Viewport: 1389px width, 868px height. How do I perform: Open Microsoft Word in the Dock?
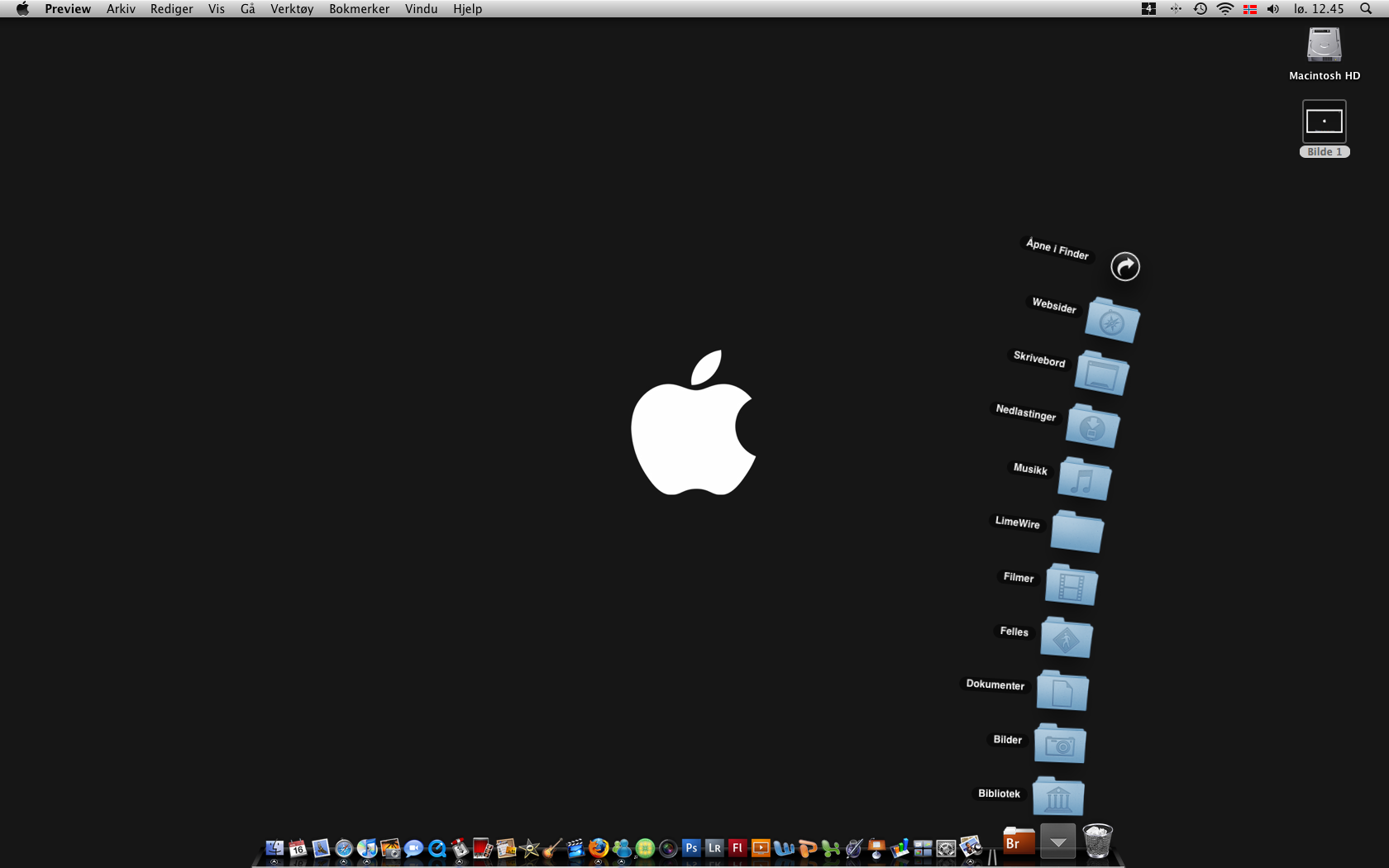click(784, 848)
